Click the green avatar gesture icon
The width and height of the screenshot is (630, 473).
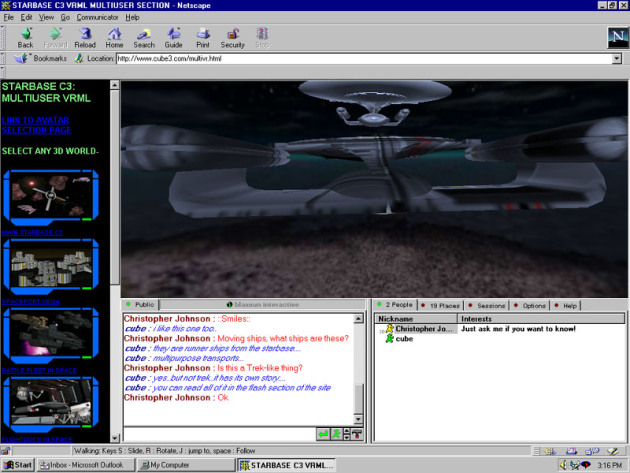pyautogui.click(x=336, y=434)
